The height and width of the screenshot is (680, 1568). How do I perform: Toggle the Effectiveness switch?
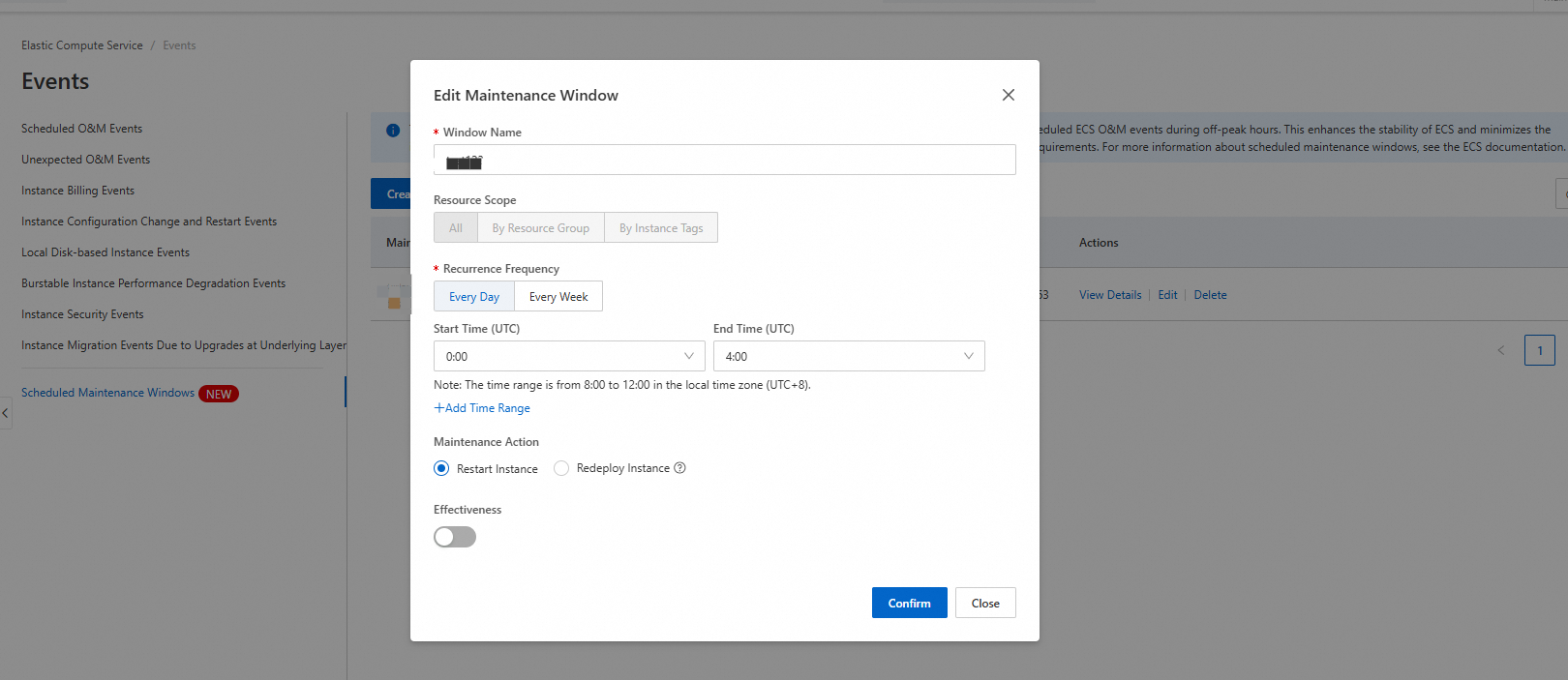455,537
